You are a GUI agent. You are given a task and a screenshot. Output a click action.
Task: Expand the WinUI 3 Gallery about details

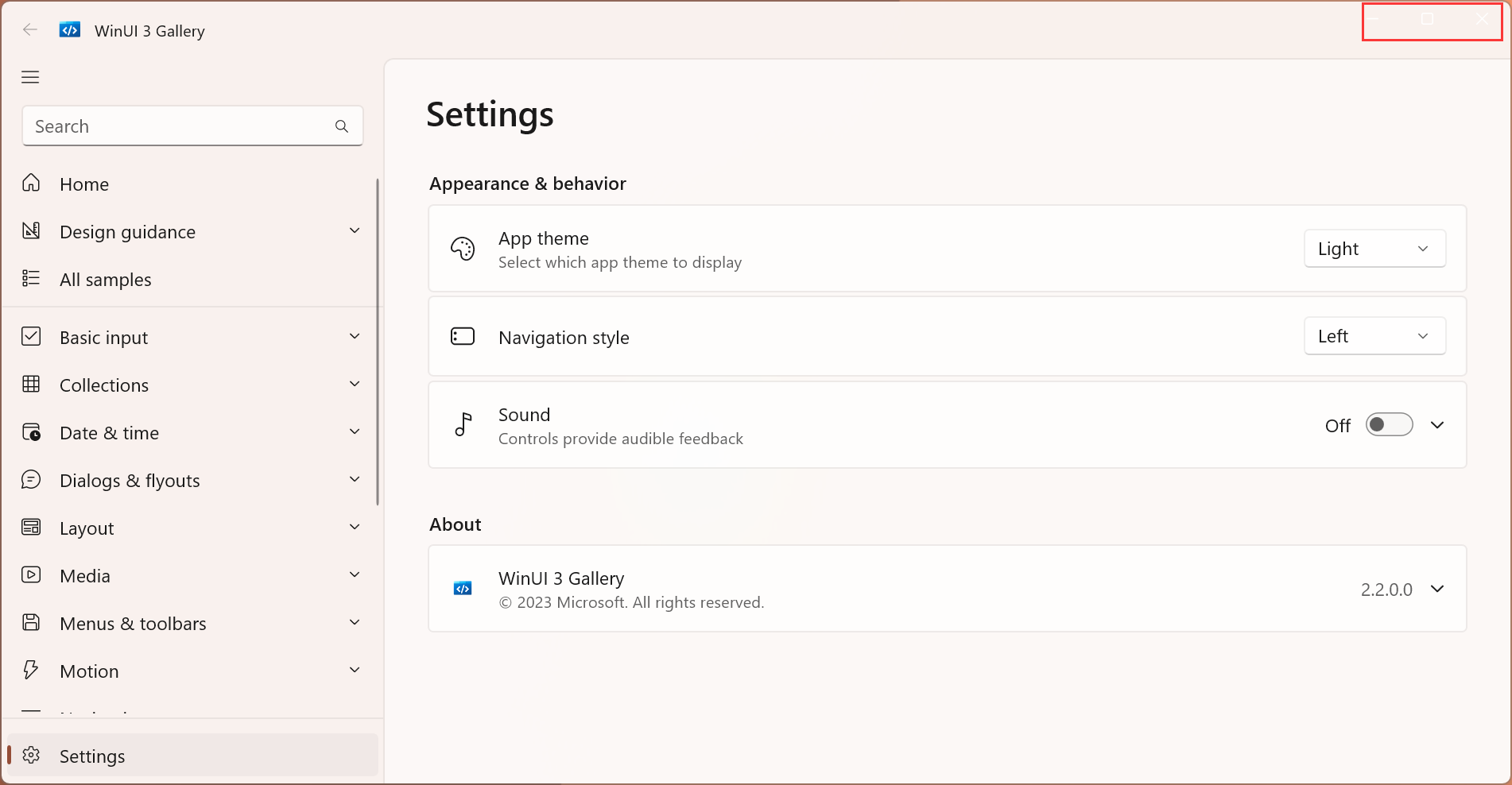coord(1438,589)
